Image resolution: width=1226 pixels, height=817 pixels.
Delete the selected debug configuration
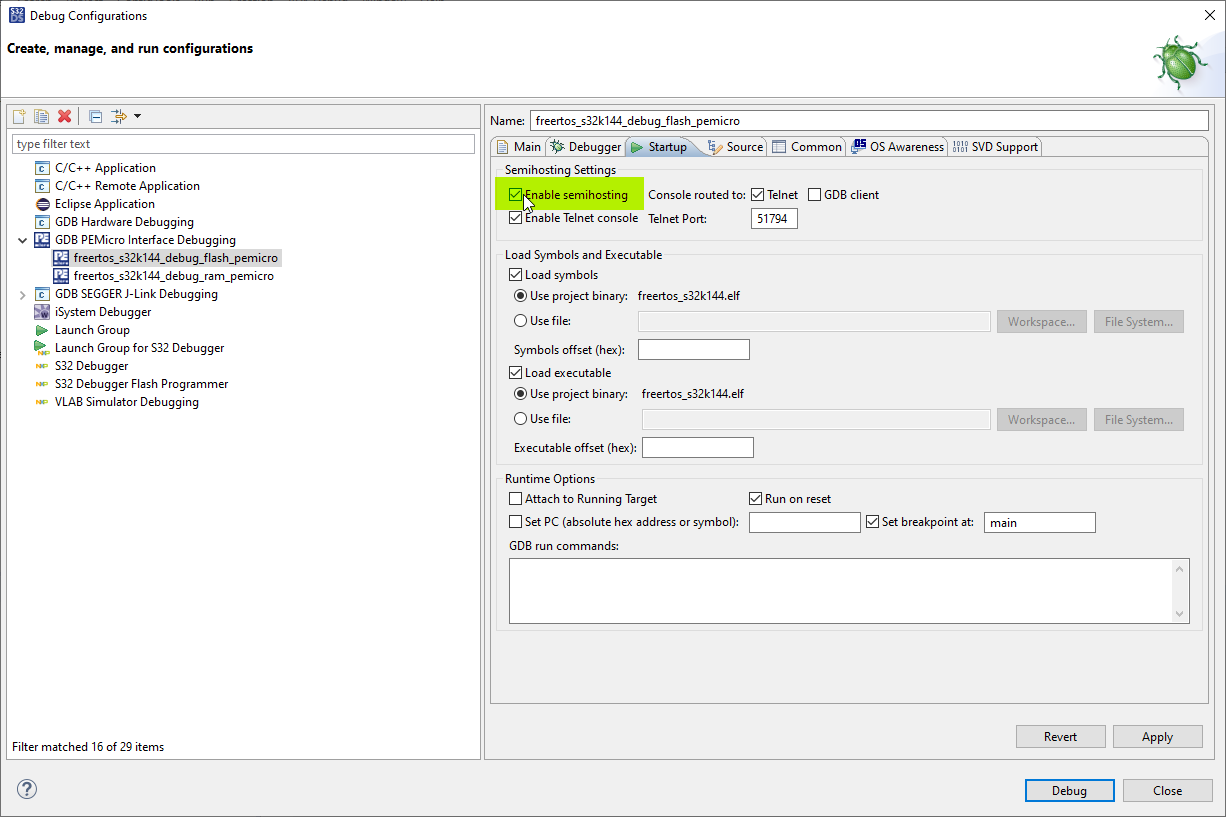point(64,115)
